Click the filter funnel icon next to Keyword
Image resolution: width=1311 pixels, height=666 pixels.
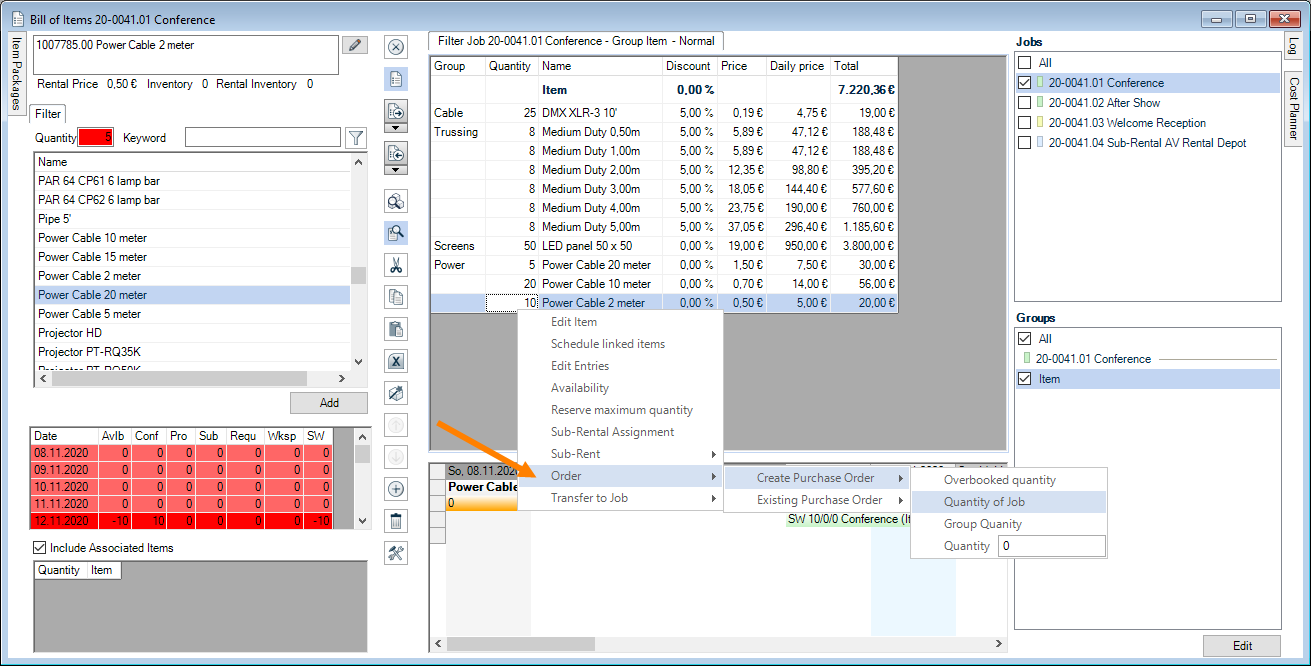coord(355,138)
